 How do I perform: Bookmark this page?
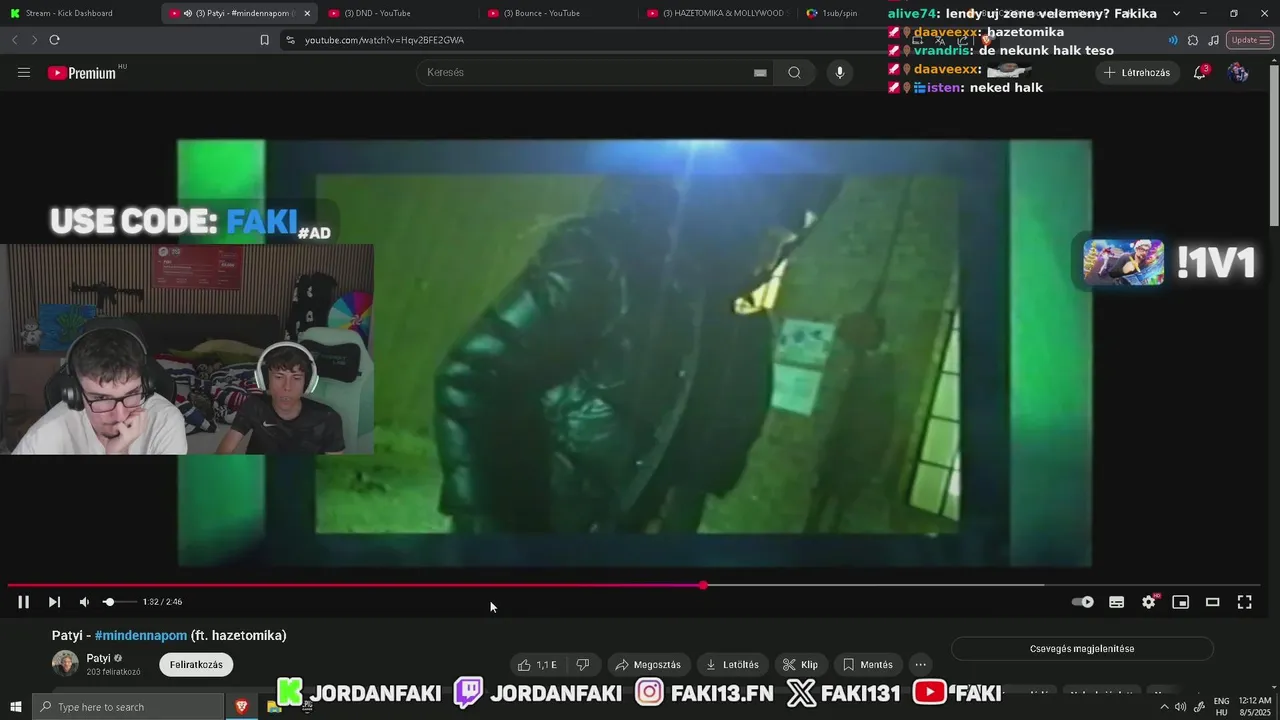pos(264,40)
